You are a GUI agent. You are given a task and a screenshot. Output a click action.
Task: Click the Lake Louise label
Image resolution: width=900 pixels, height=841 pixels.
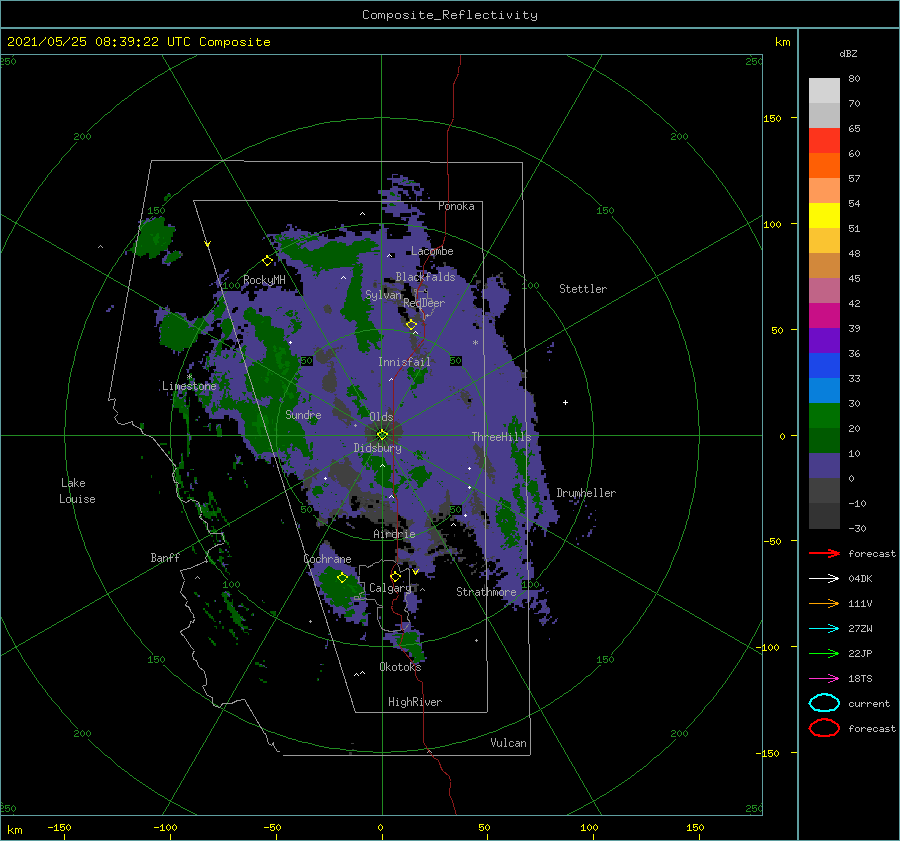click(x=77, y=491)
